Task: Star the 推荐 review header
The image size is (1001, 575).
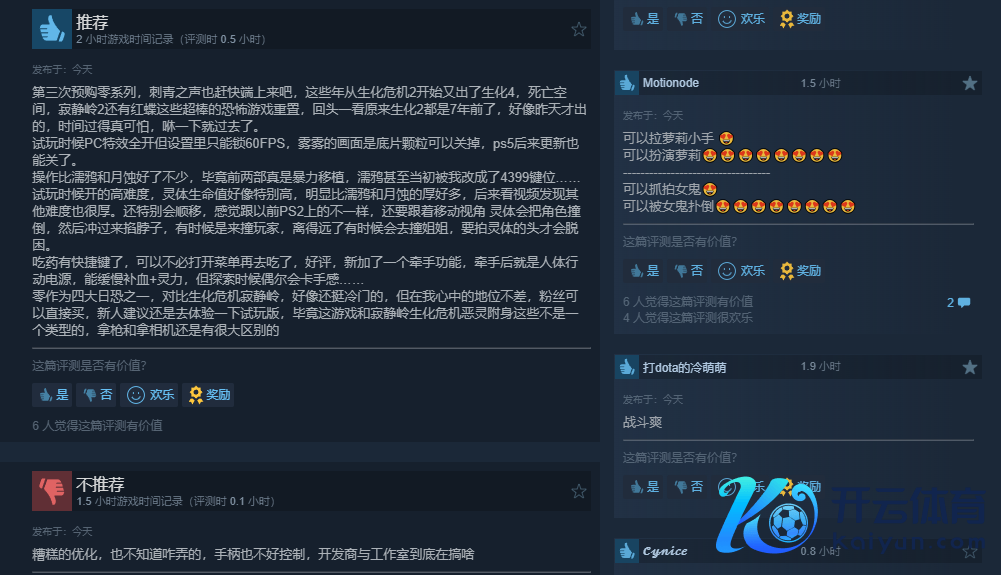Action: [x=578, y=29]
